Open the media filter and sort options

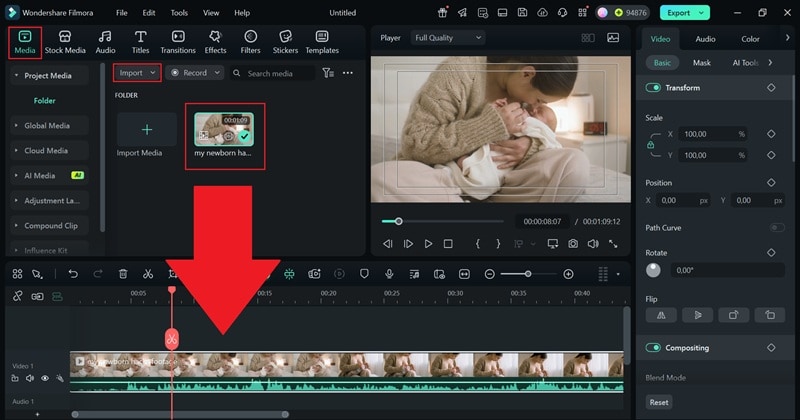[x=328, y=73]
